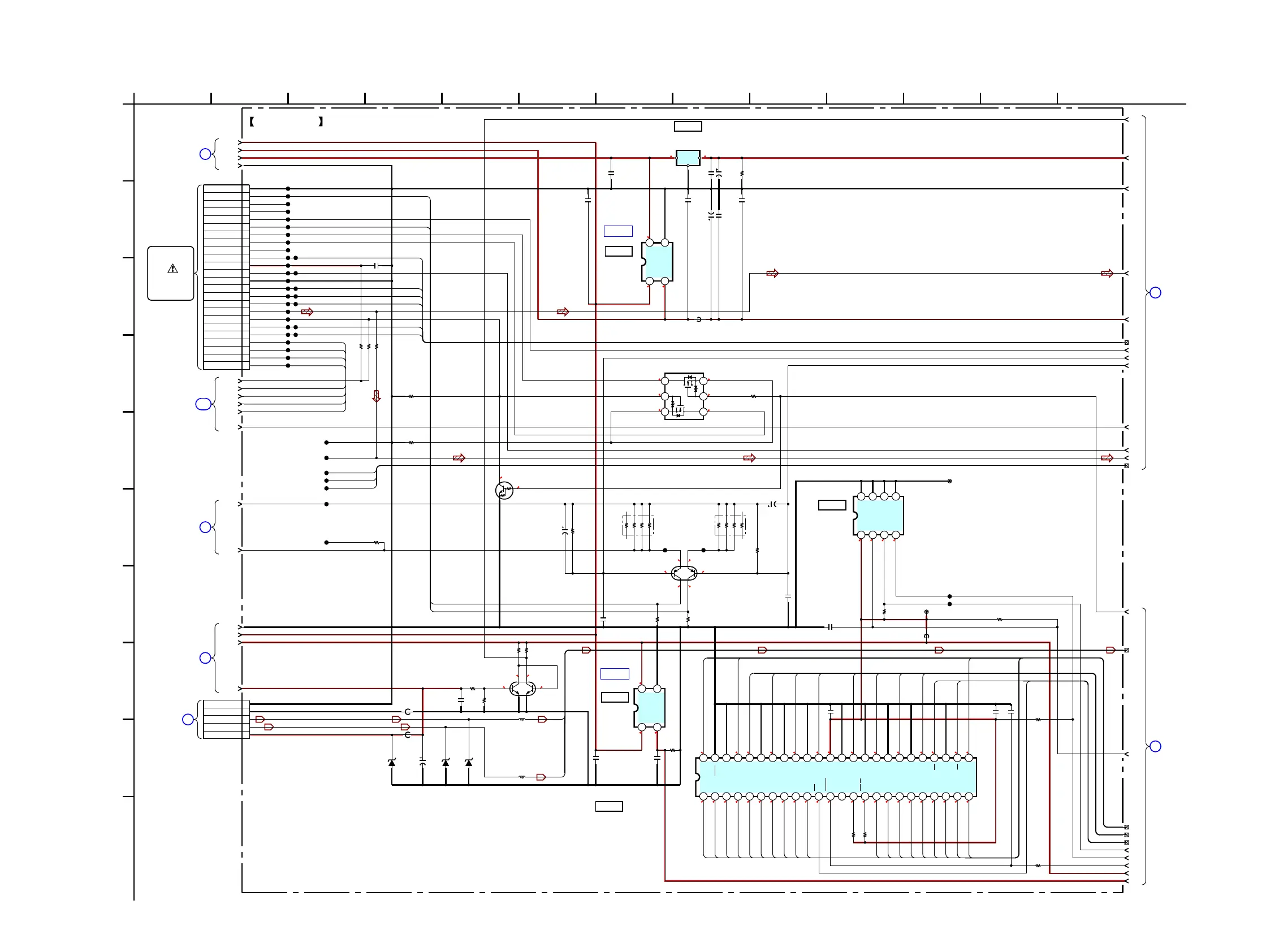Select the small connector block at the bottom left
Screen dimensions: 1266x952
tap(226, 719)
